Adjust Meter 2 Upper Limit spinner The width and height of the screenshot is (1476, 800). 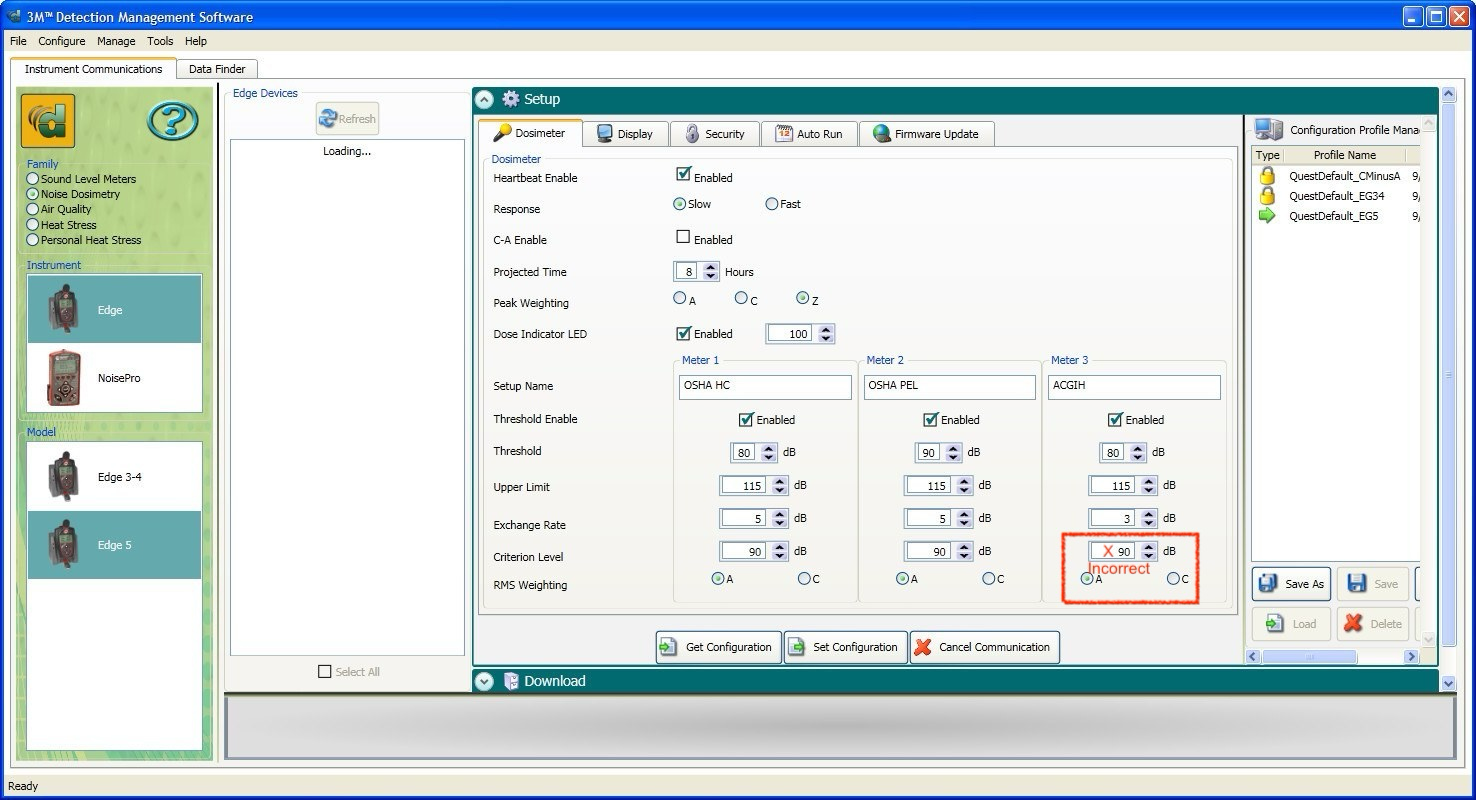pos(964,485)
